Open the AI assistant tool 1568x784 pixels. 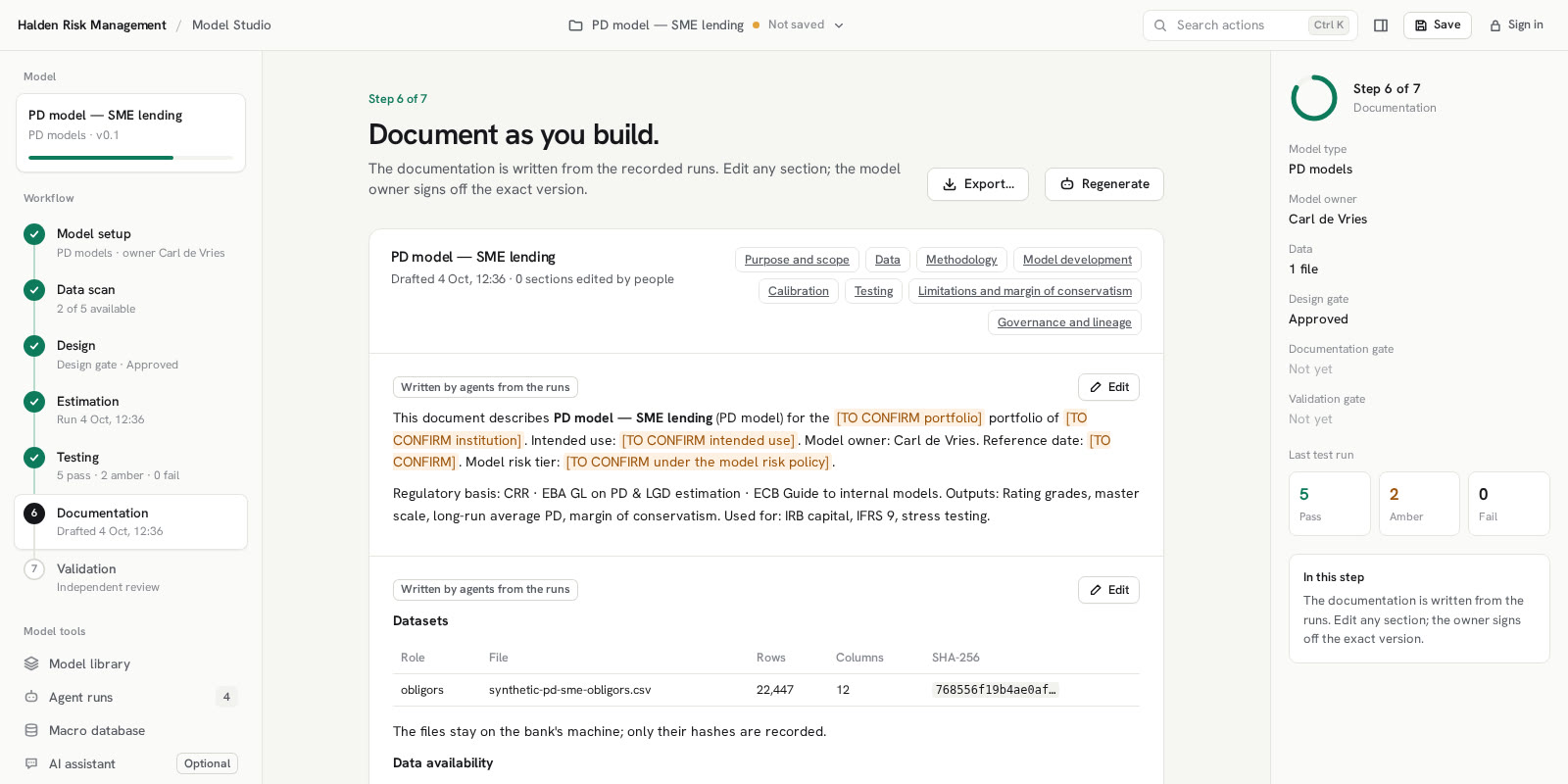130,763
